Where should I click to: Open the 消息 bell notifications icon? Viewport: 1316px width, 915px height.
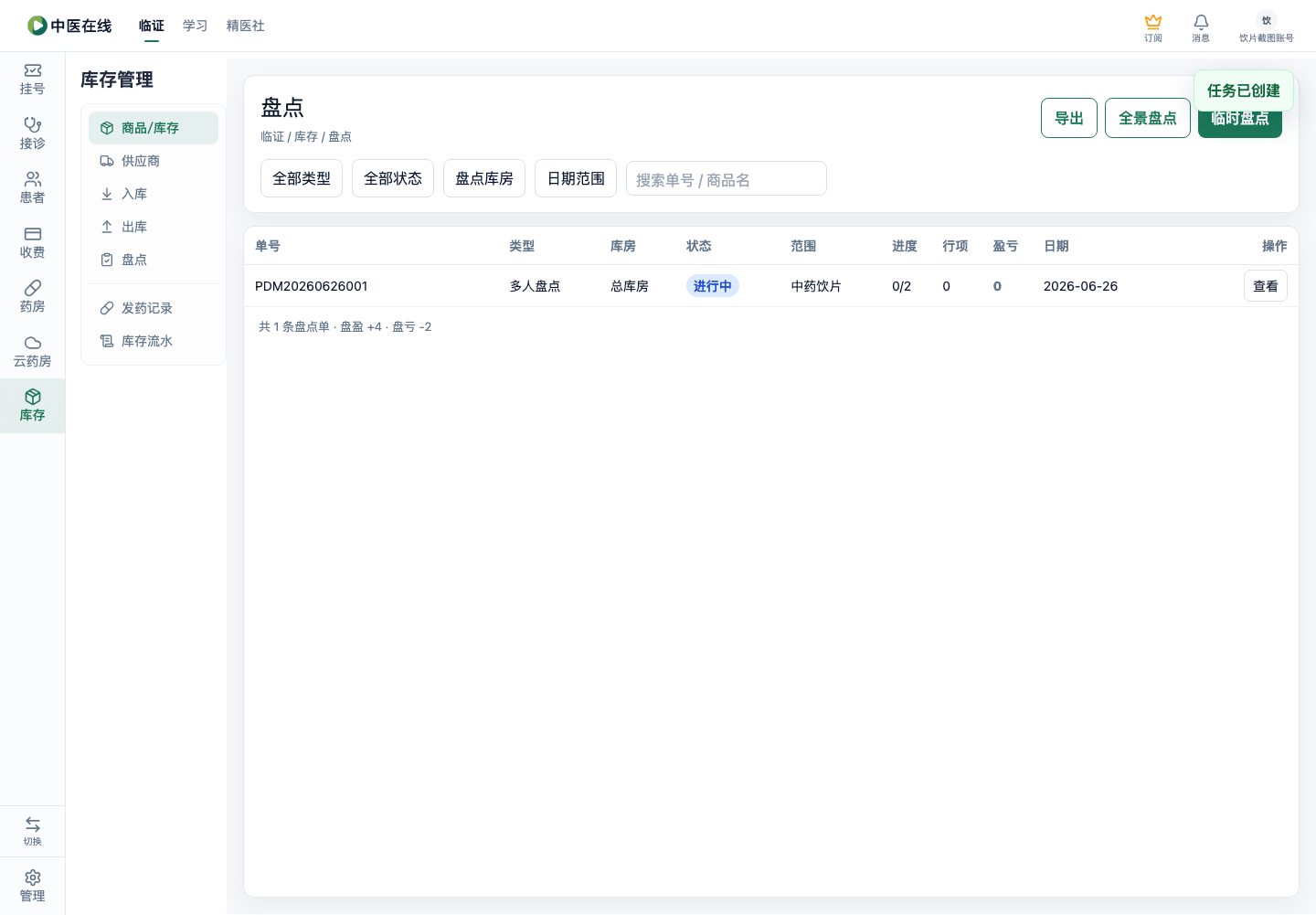(1201, 21)
